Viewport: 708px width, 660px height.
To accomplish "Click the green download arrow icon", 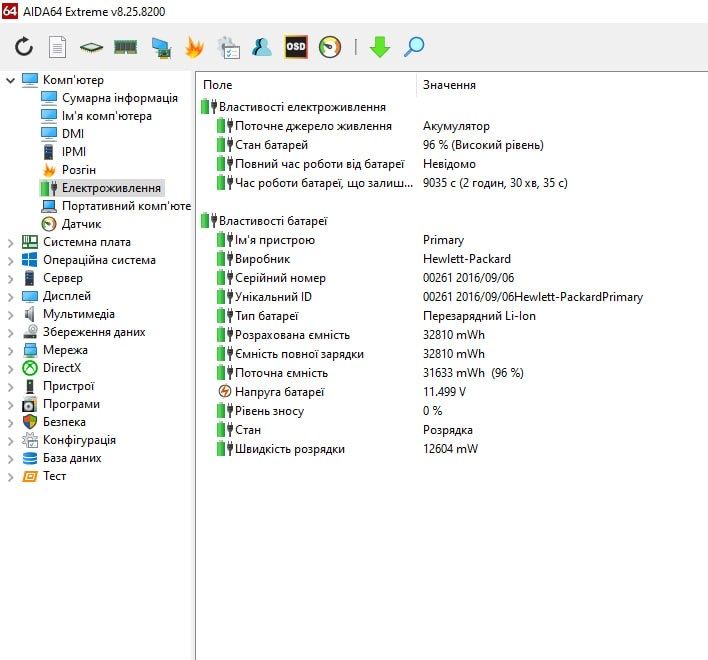I will click(380, 47).
